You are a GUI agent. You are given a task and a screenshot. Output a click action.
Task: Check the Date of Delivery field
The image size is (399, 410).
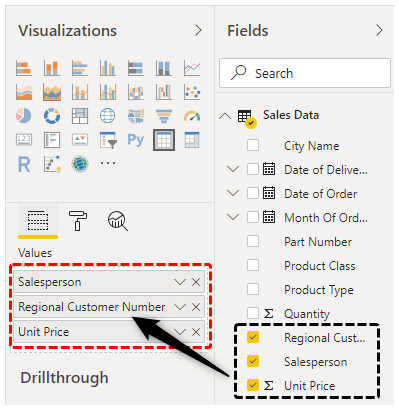tap(253, 169)
